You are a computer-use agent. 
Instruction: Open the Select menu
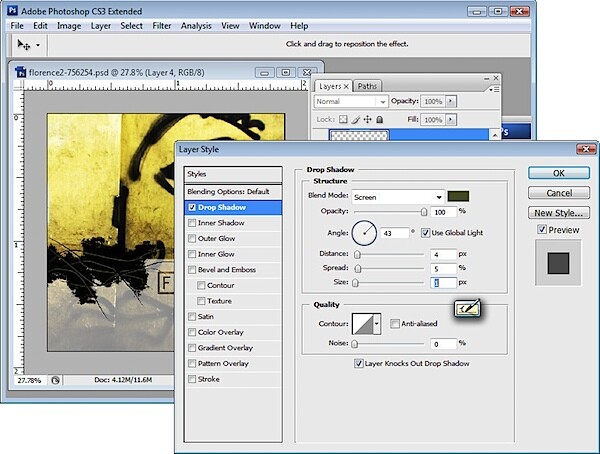pos(132,26)
